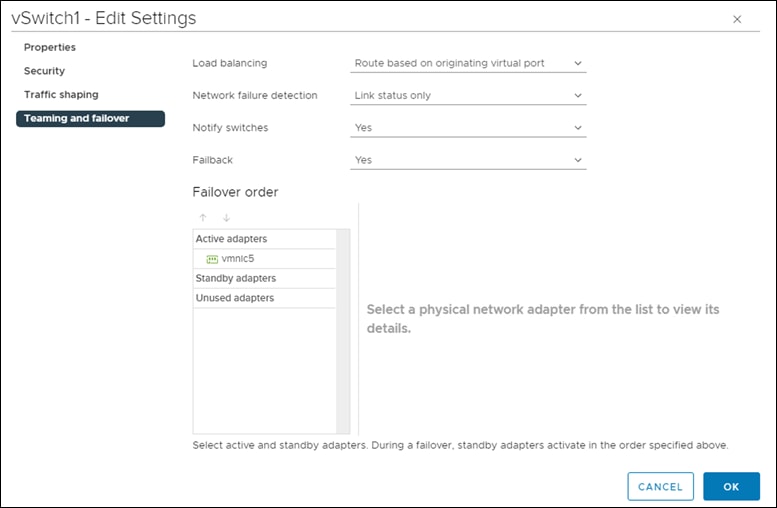Select the Unused adapters group row

click(x=265, y=298)
